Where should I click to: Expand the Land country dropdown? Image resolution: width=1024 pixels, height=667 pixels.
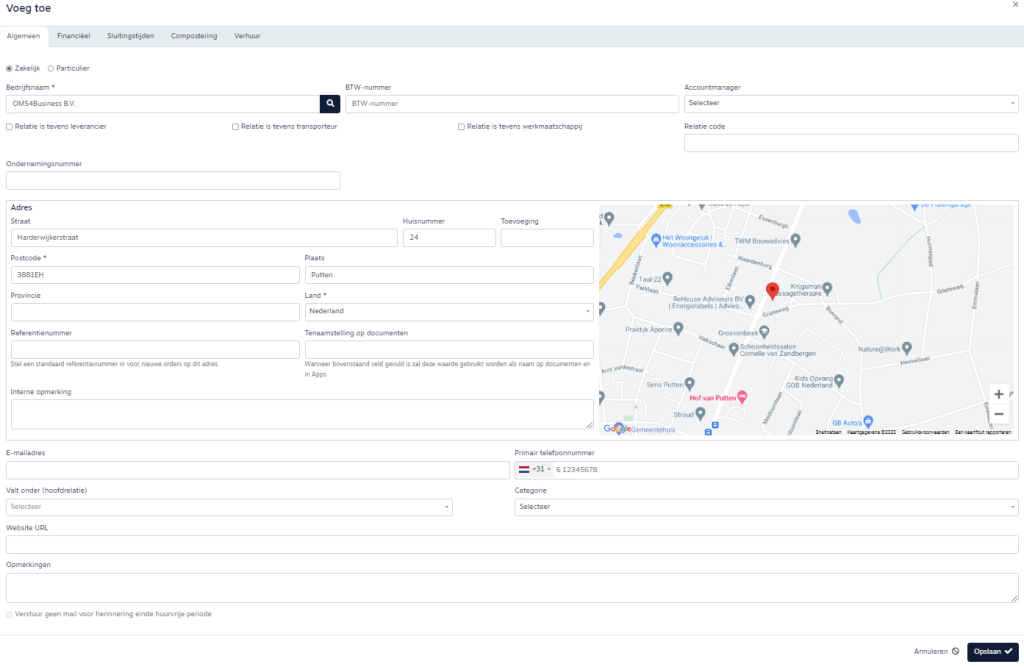[448, 311]
